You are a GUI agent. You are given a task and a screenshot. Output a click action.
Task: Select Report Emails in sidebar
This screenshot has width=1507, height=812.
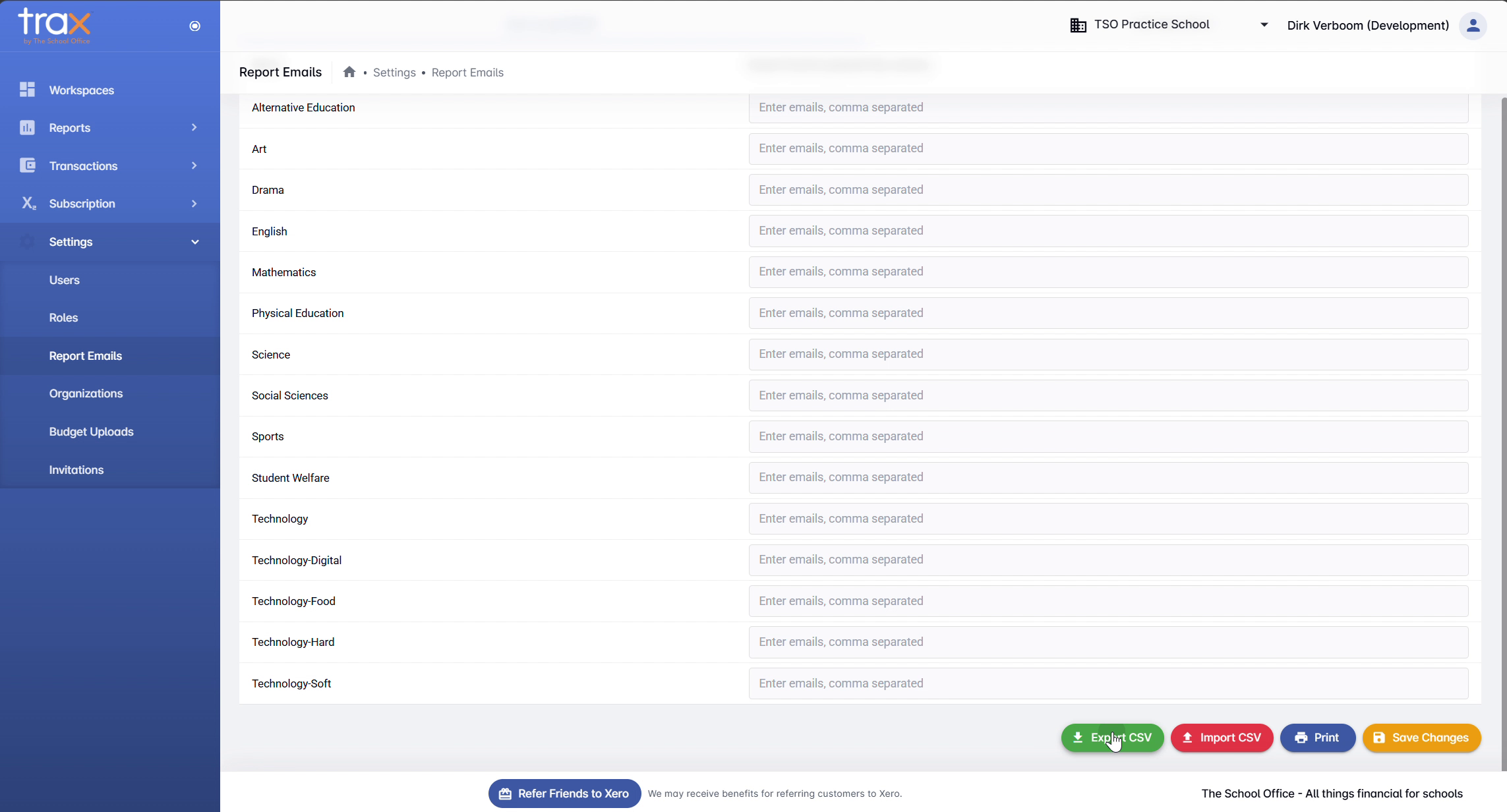click(110, 356)
